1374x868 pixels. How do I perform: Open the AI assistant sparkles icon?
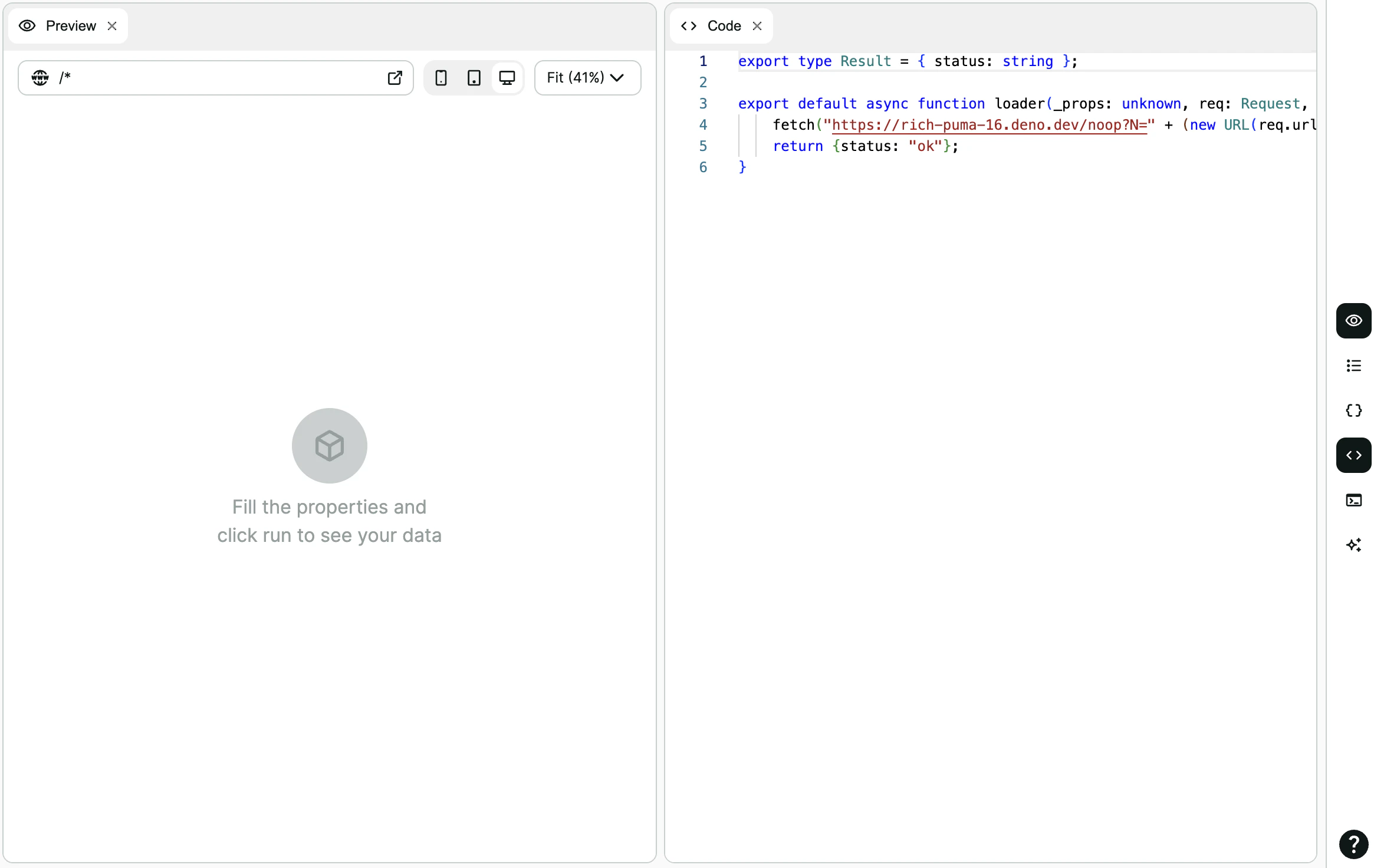click(1353, 544)
